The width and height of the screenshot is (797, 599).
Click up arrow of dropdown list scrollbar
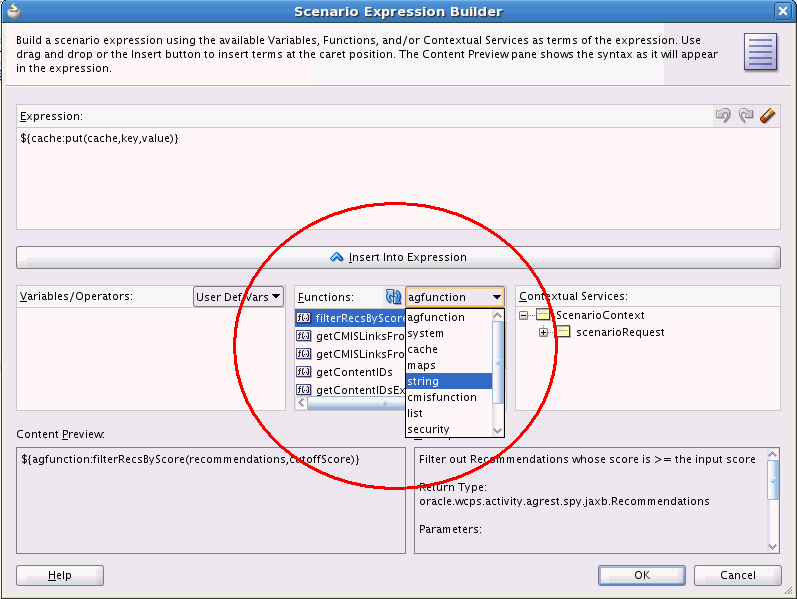coord(498,315)
